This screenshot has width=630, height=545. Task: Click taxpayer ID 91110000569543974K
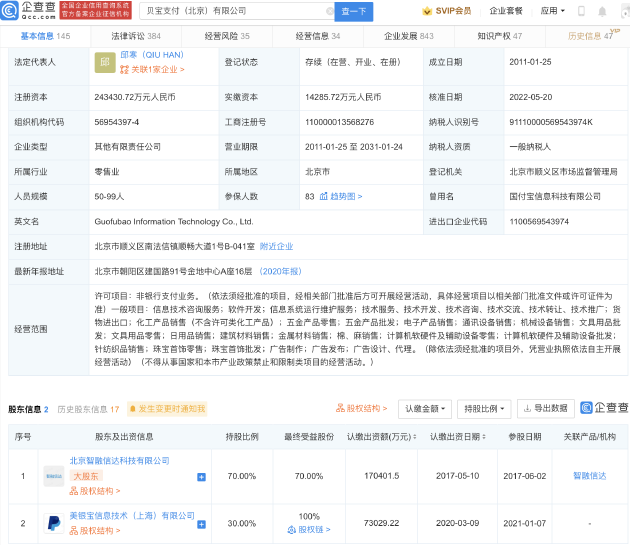click(x=550, y=122)
